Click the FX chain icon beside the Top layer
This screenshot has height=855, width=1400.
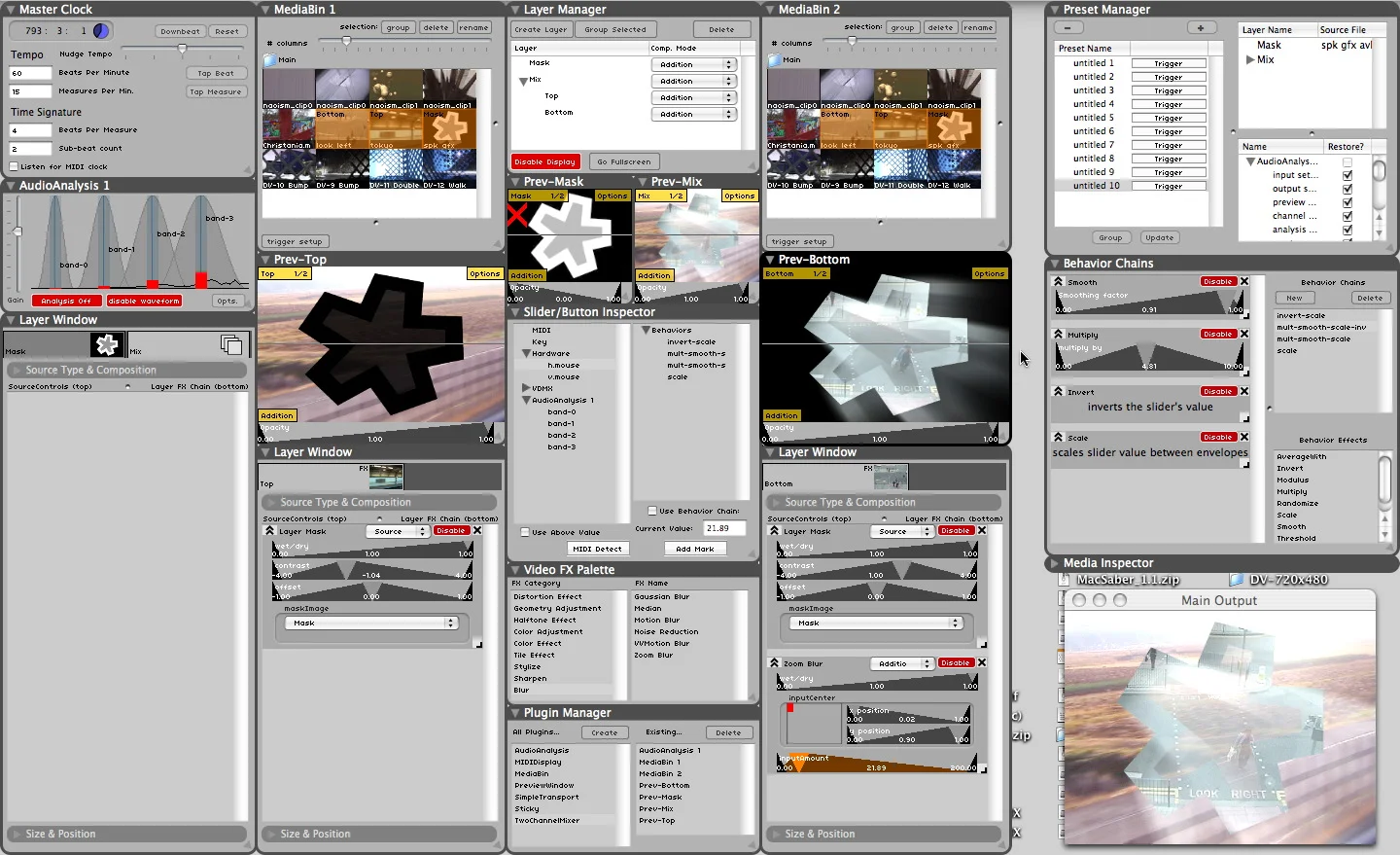pos(386,477)
